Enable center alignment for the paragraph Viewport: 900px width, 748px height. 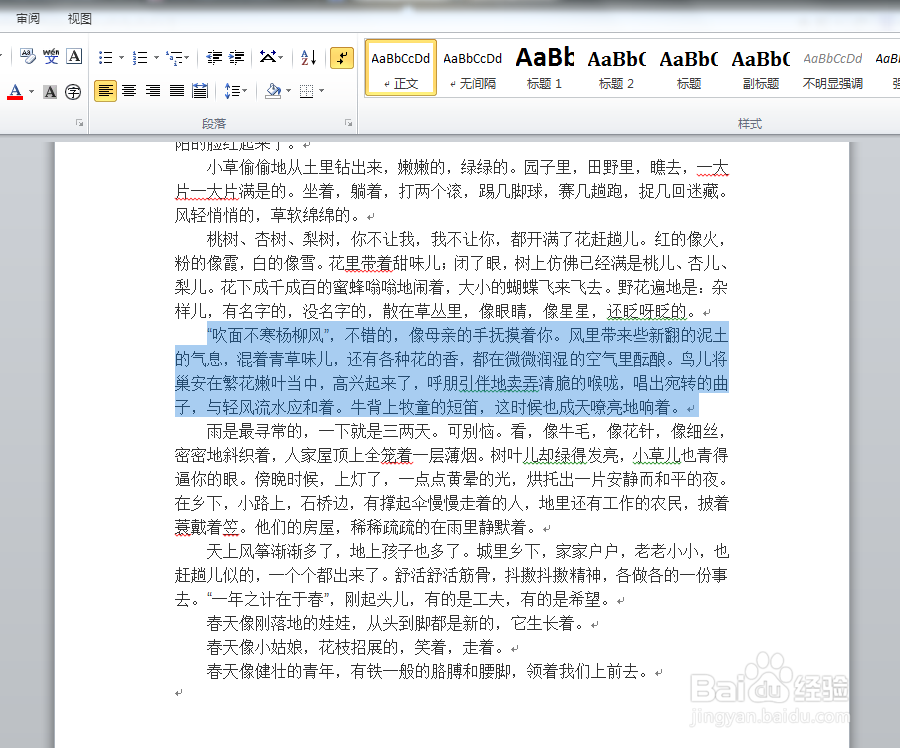point(130,91)
